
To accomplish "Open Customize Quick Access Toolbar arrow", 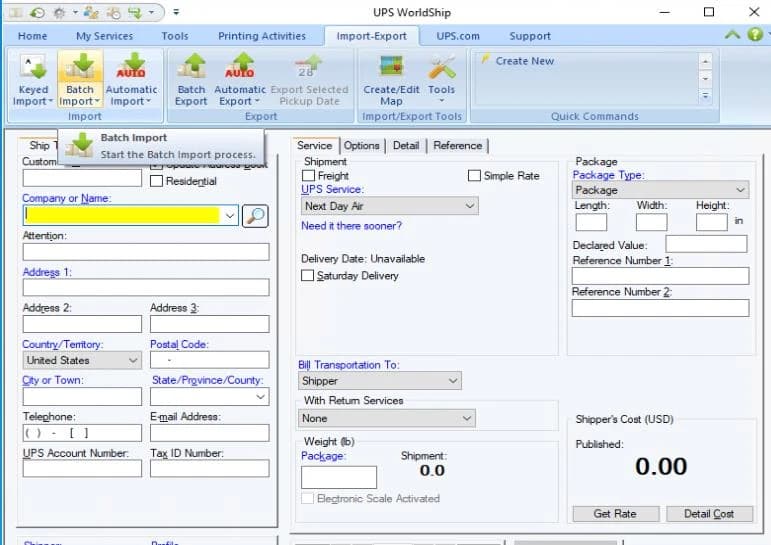I will [176, 12].
